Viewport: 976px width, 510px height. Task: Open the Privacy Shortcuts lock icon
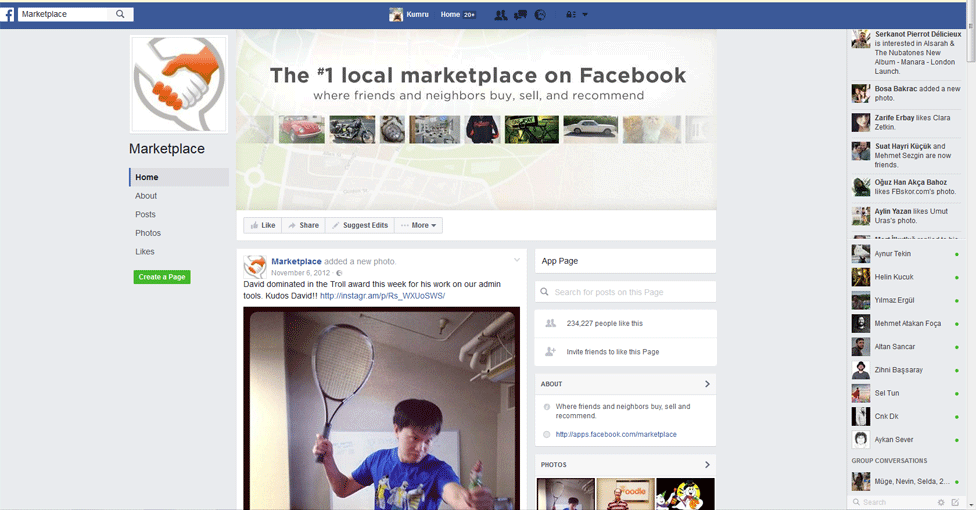click(571, 14)
